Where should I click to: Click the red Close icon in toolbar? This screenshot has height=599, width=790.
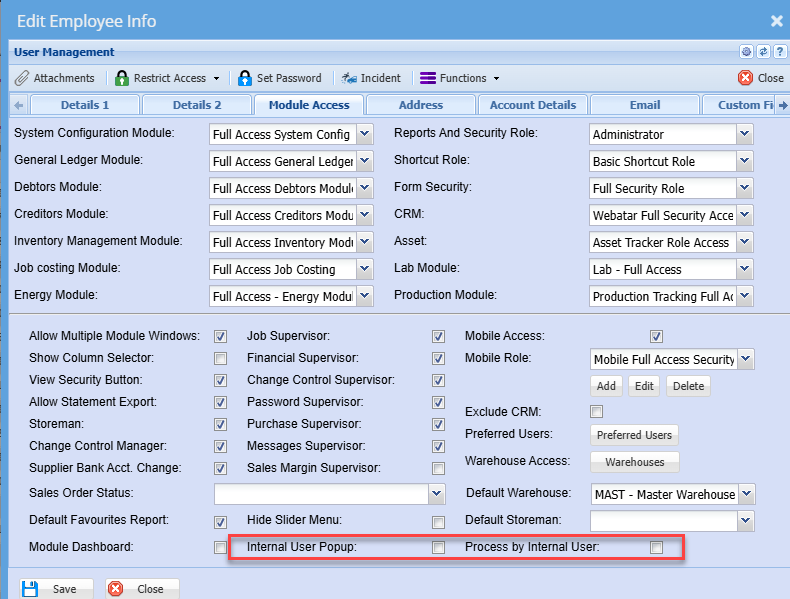click(x=745, y=78)
